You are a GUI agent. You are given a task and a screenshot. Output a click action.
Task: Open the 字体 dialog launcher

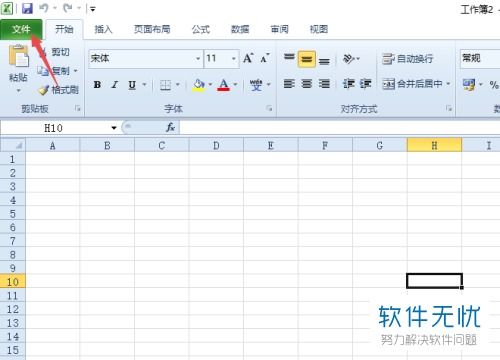pos(269,108)
